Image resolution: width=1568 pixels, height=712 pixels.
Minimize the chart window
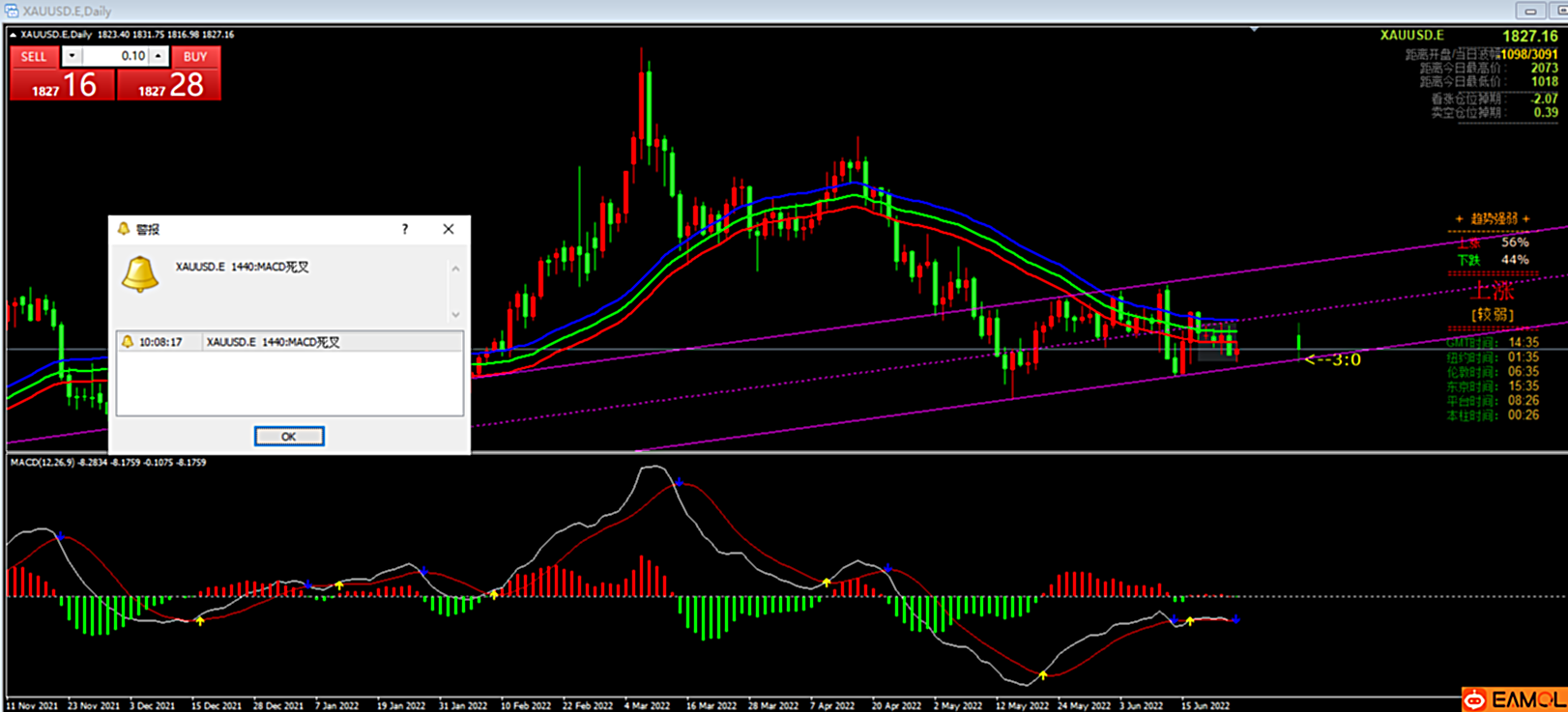pos(1530,11)
